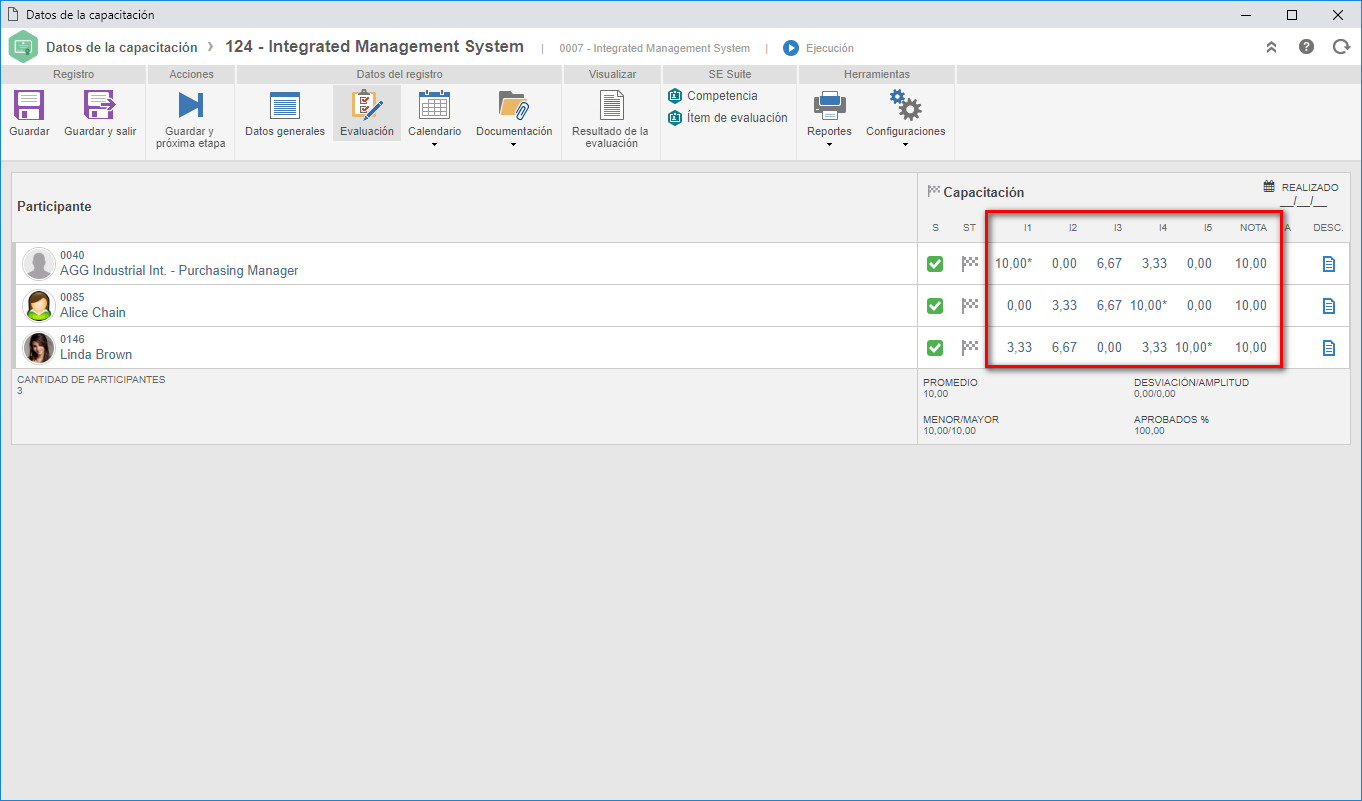
Task: Open description document for Linda Brown
Action: point(1329,348)
